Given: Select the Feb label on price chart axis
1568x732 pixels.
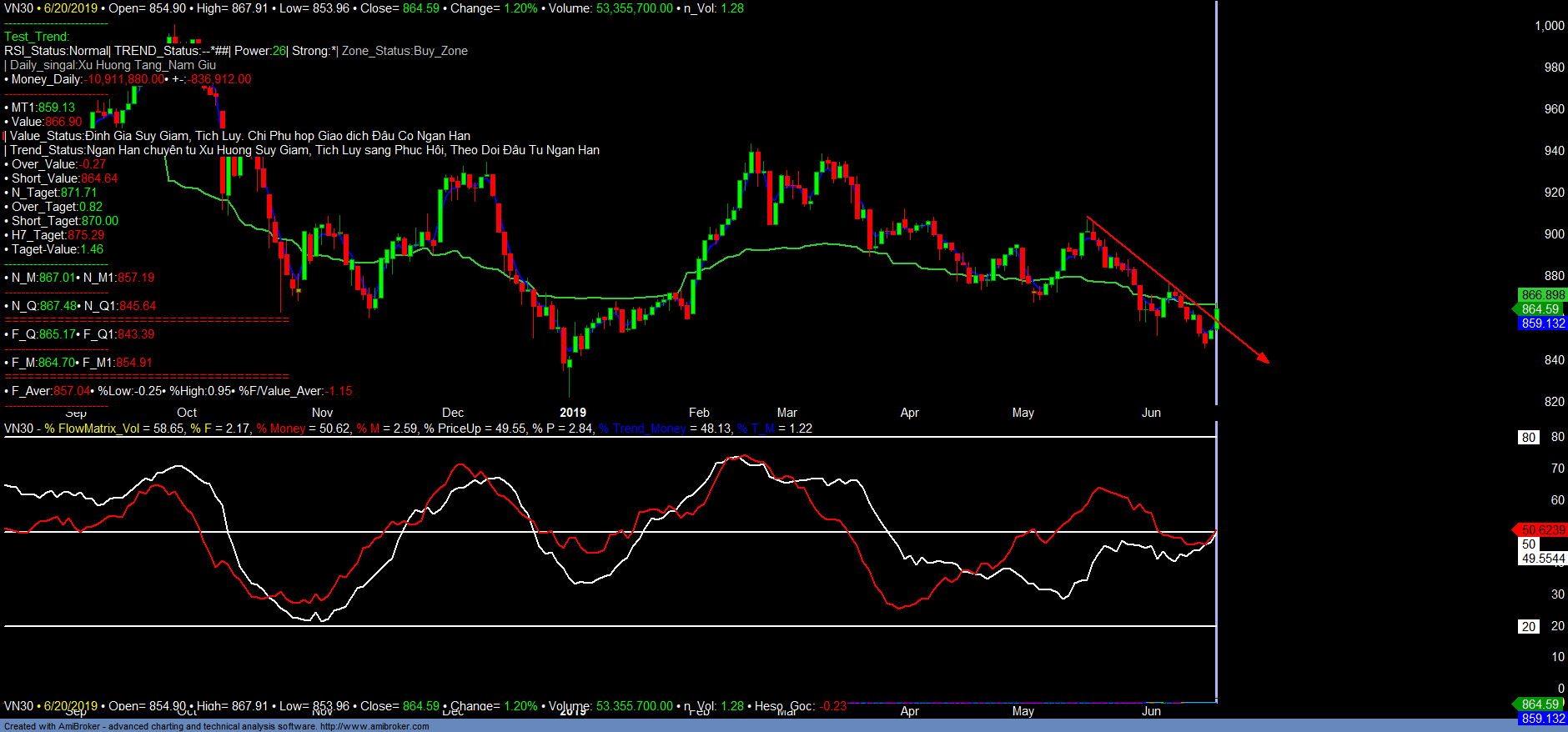Looking at the screenshot, I should [699, 413].
